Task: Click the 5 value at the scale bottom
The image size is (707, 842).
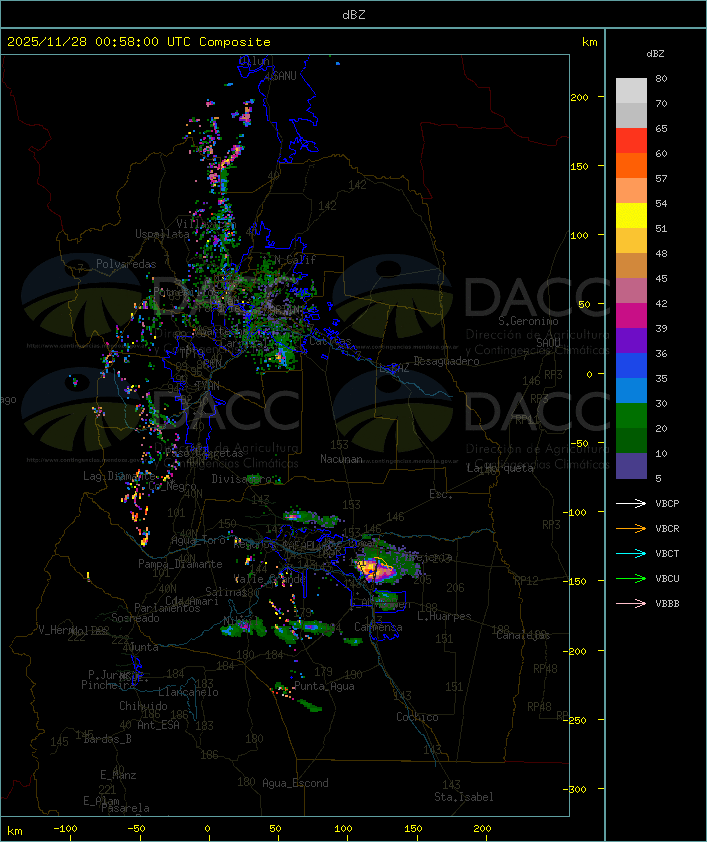Action: coord(658,478)
